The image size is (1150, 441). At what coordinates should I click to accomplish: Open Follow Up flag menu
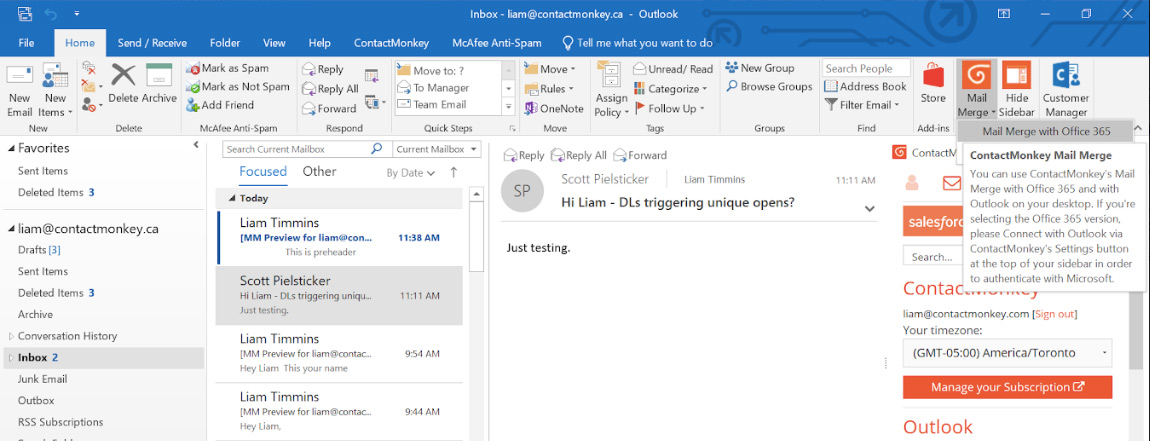pos(669,109)
